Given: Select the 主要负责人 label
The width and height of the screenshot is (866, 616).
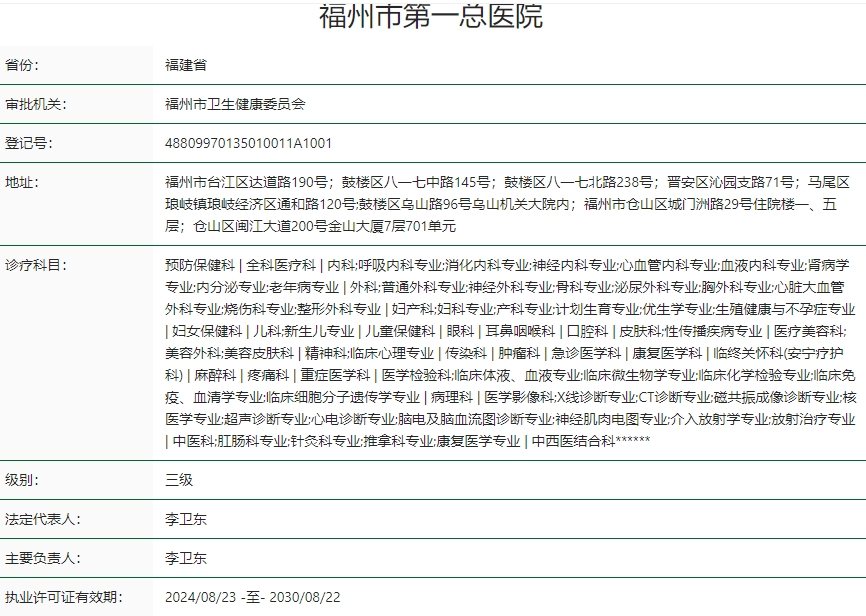Looking at the screenshot, I should pyautogui.click(x=43, y=558).
